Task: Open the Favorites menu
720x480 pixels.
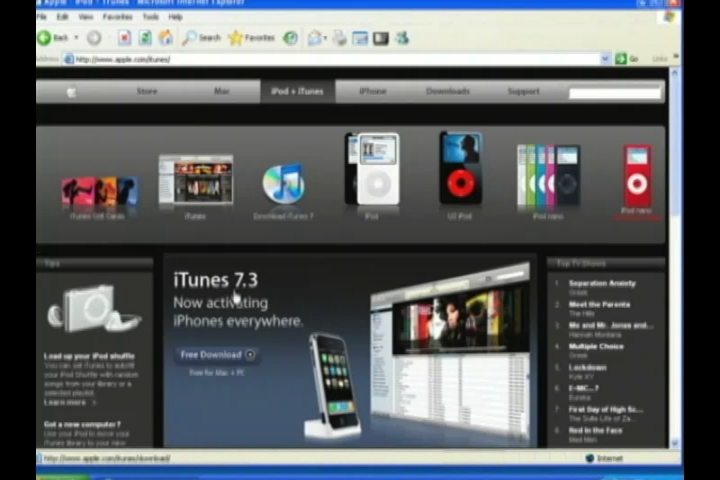Action: click(x=118, y=17)
